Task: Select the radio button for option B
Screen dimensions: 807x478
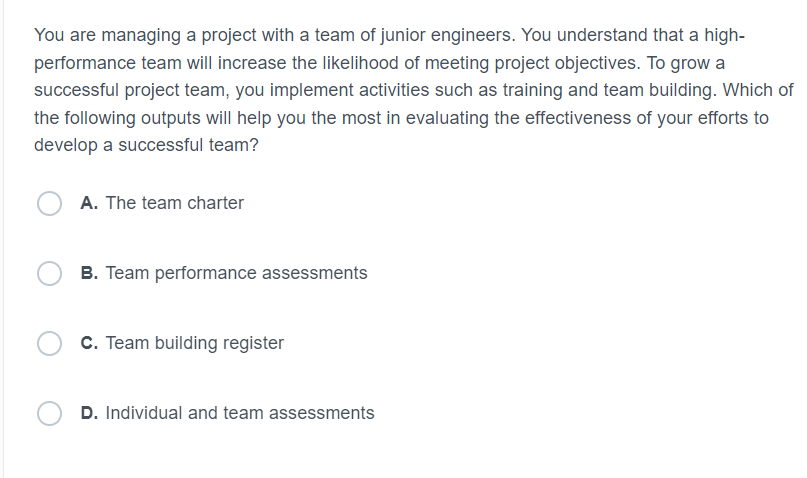Action: (49, 273)
